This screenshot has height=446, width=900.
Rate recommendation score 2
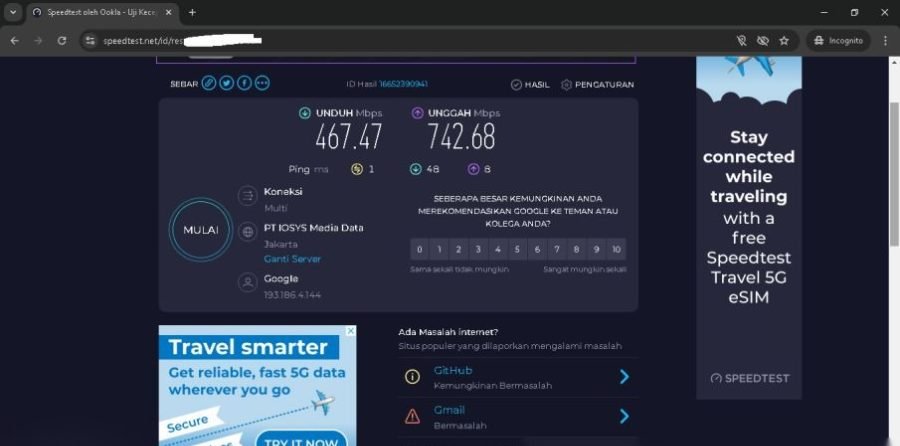pos(459,249)
